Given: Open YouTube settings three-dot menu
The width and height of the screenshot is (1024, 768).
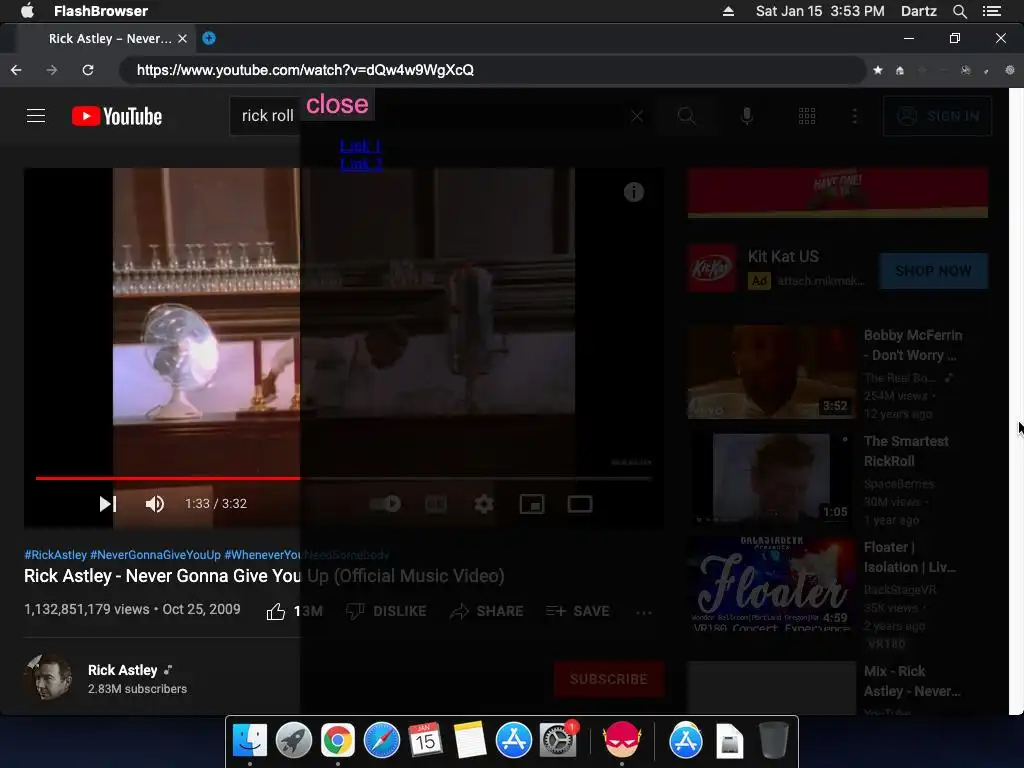Looking at the screenshot, I should coord(855,116).
